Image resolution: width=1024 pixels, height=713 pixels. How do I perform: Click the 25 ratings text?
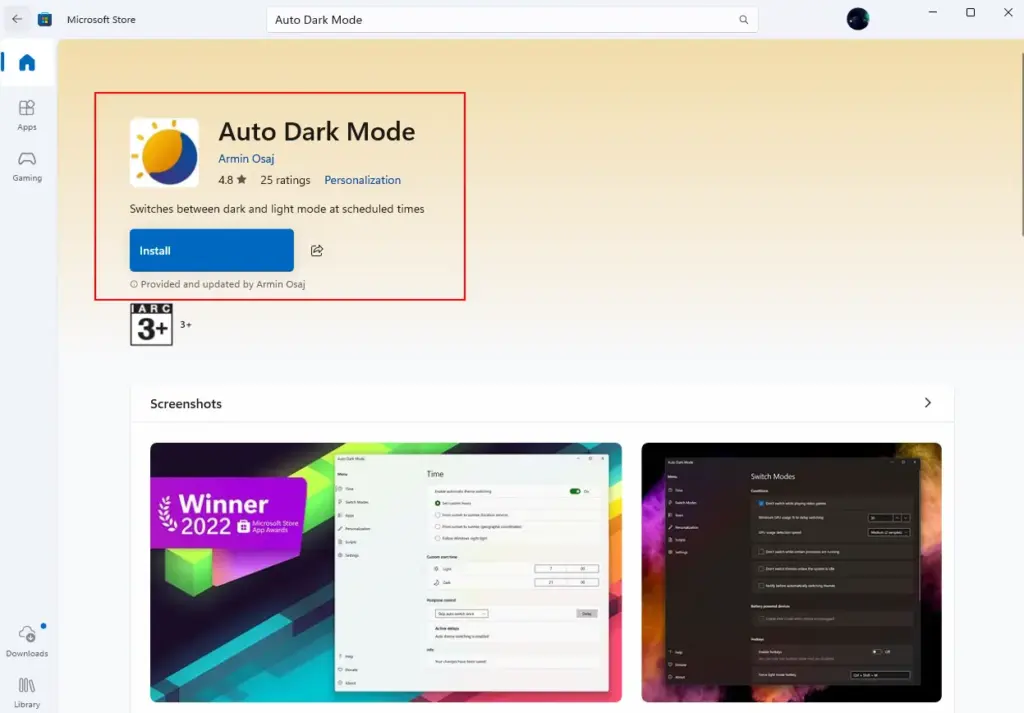(x=285, y=180)
